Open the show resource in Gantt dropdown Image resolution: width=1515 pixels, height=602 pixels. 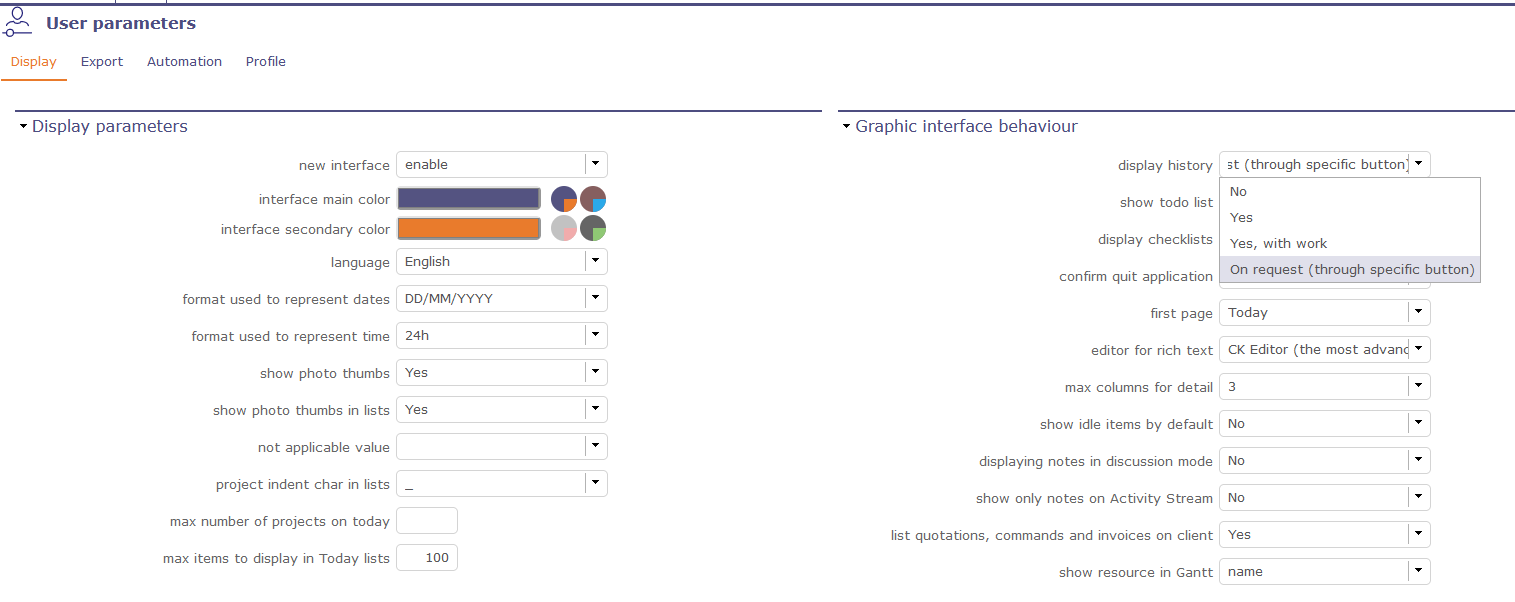point(1418,571)
